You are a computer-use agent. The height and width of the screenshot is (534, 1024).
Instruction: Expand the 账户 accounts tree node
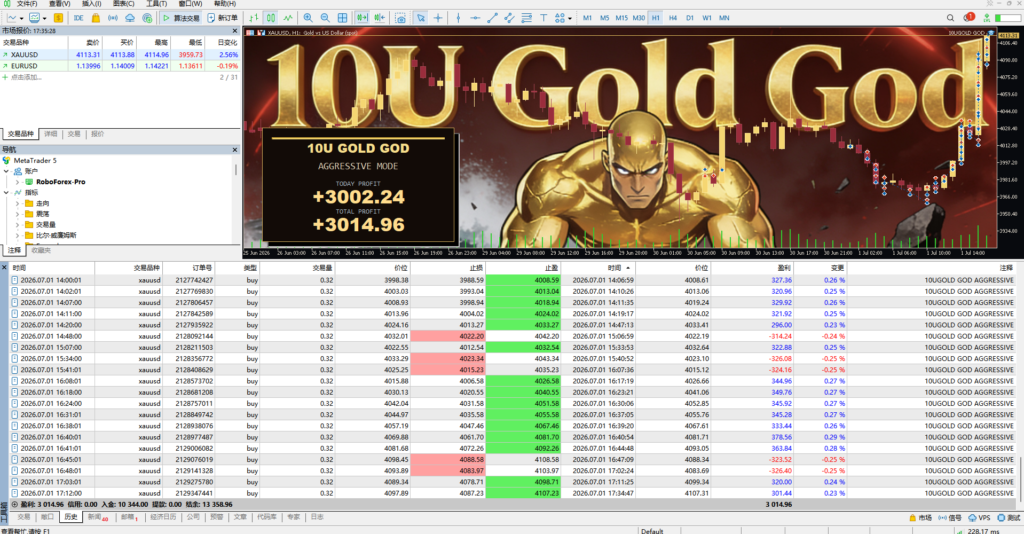pos(7,171)
